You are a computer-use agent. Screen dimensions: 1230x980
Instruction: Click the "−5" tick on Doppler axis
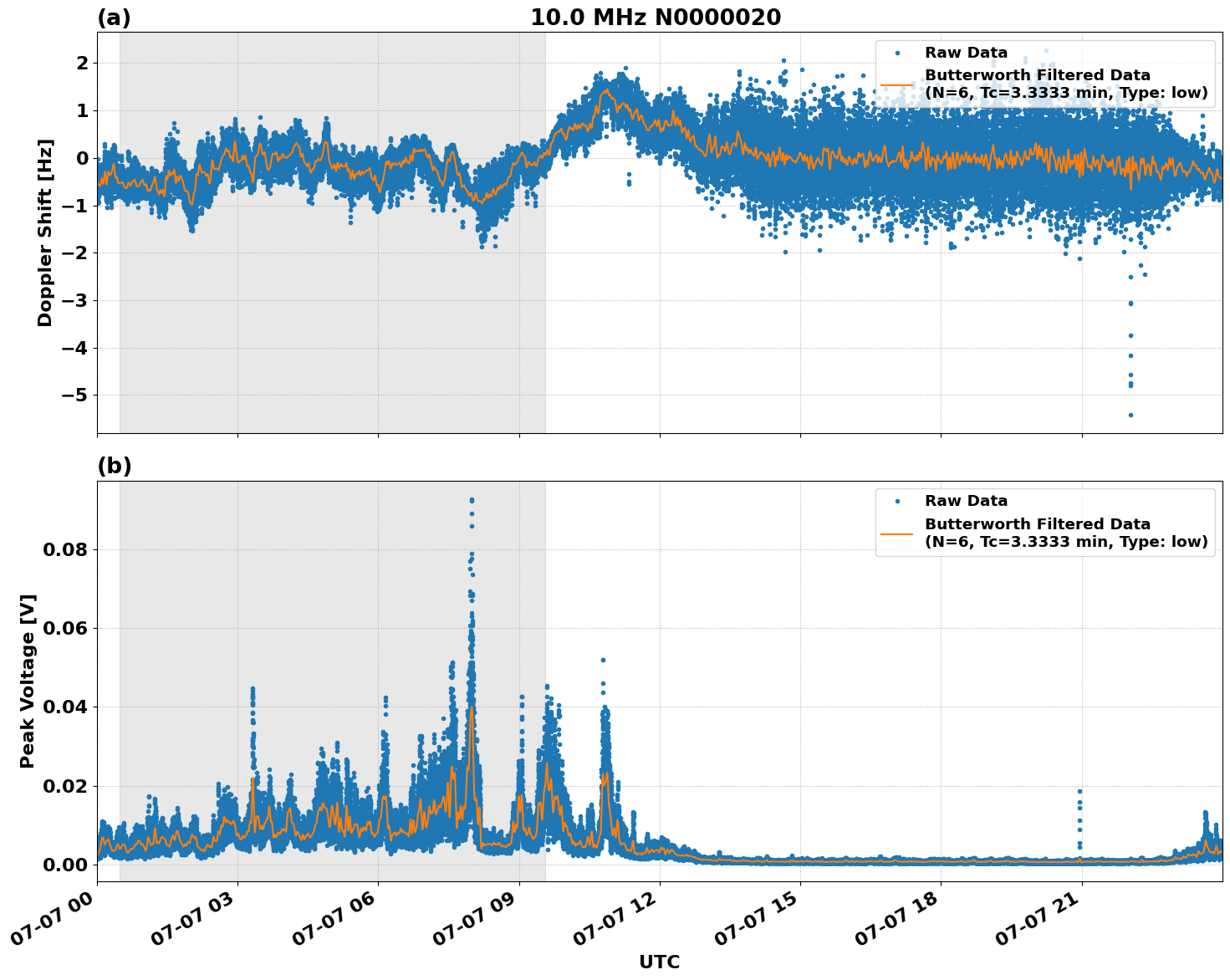[77, 395]
